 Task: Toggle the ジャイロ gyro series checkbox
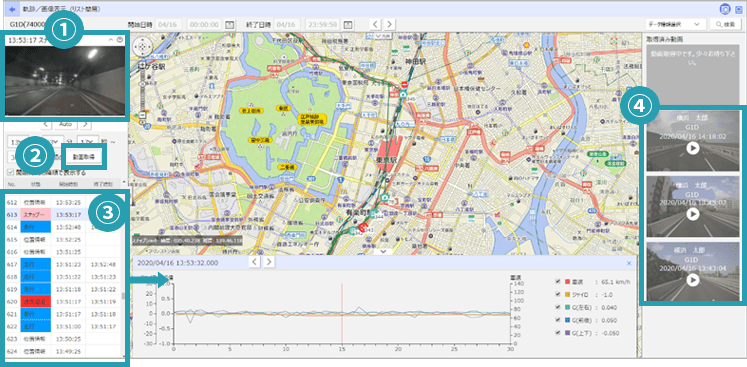pyautogui.click(x=558, y=295)
